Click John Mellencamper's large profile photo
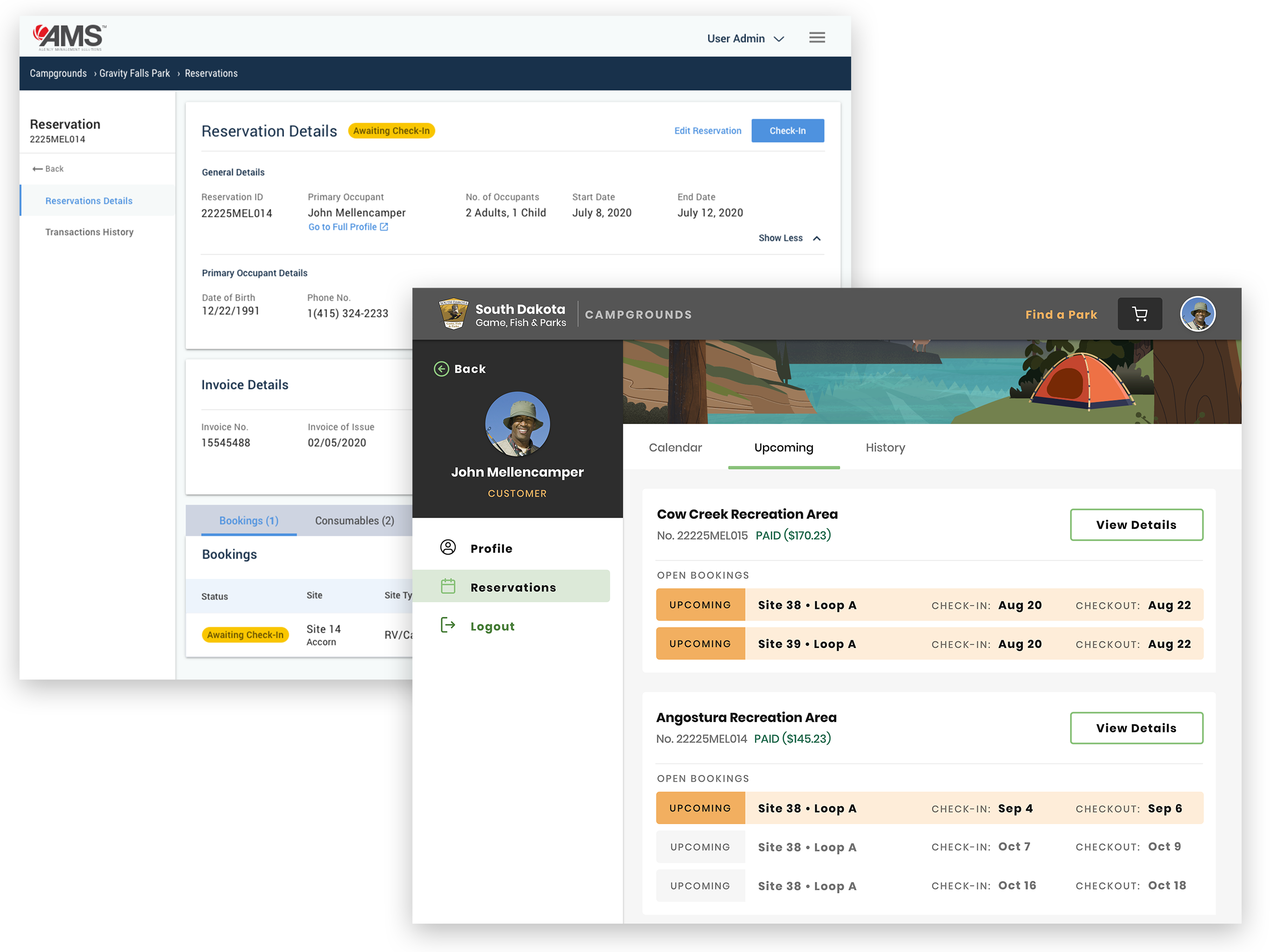The height and width of the screenshot is (952, 1270). coord(517,424)
